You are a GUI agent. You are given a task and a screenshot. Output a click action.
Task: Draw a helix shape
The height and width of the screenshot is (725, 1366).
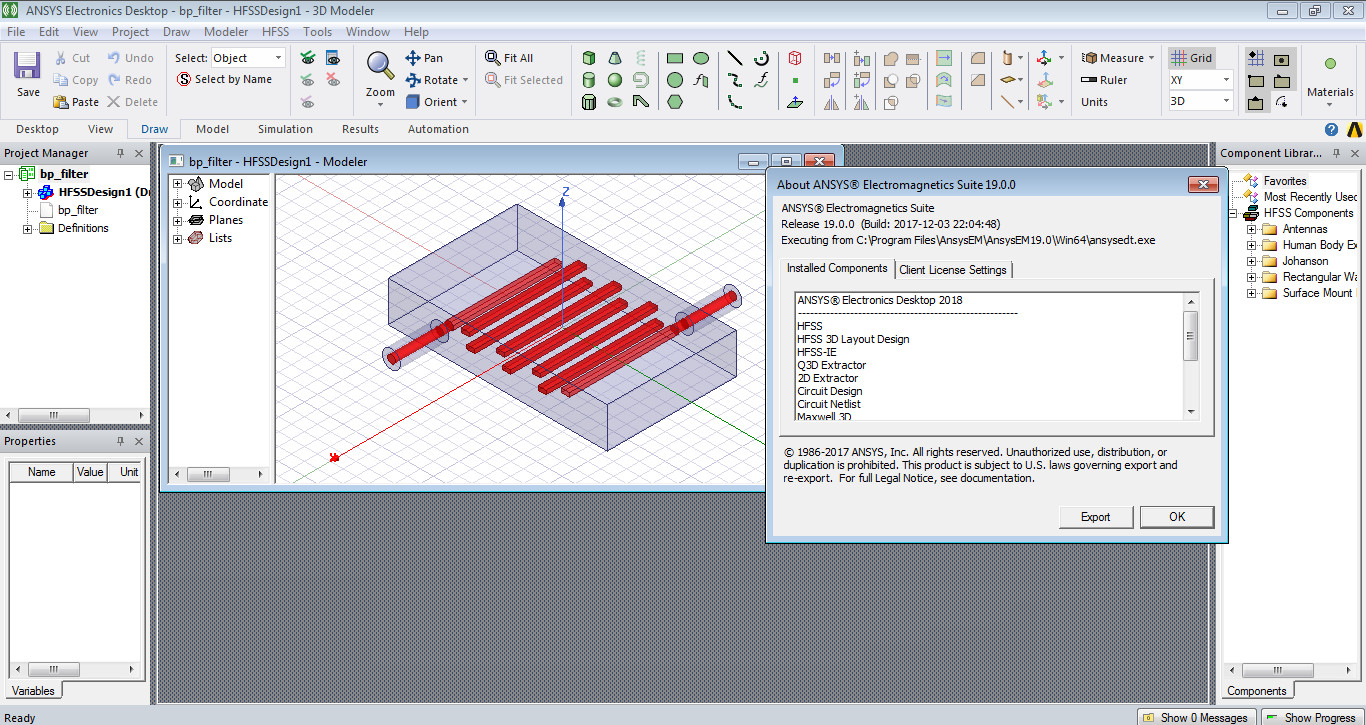[x=641, y=58]
